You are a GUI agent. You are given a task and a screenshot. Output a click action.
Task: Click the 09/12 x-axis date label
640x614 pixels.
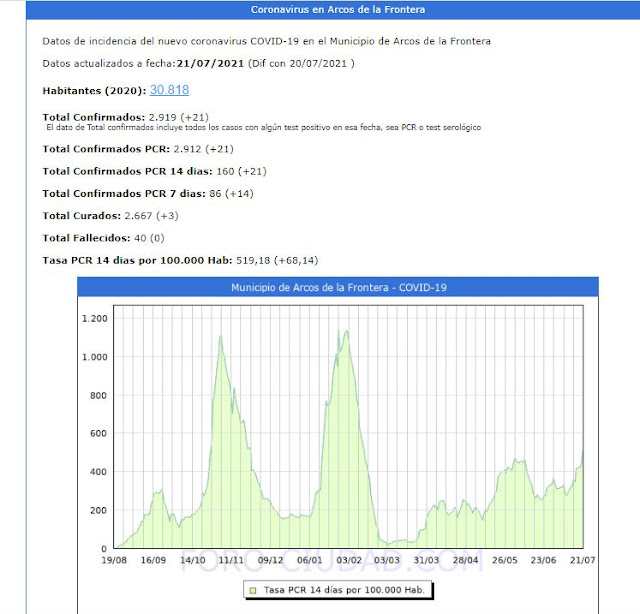pos(270,560)
